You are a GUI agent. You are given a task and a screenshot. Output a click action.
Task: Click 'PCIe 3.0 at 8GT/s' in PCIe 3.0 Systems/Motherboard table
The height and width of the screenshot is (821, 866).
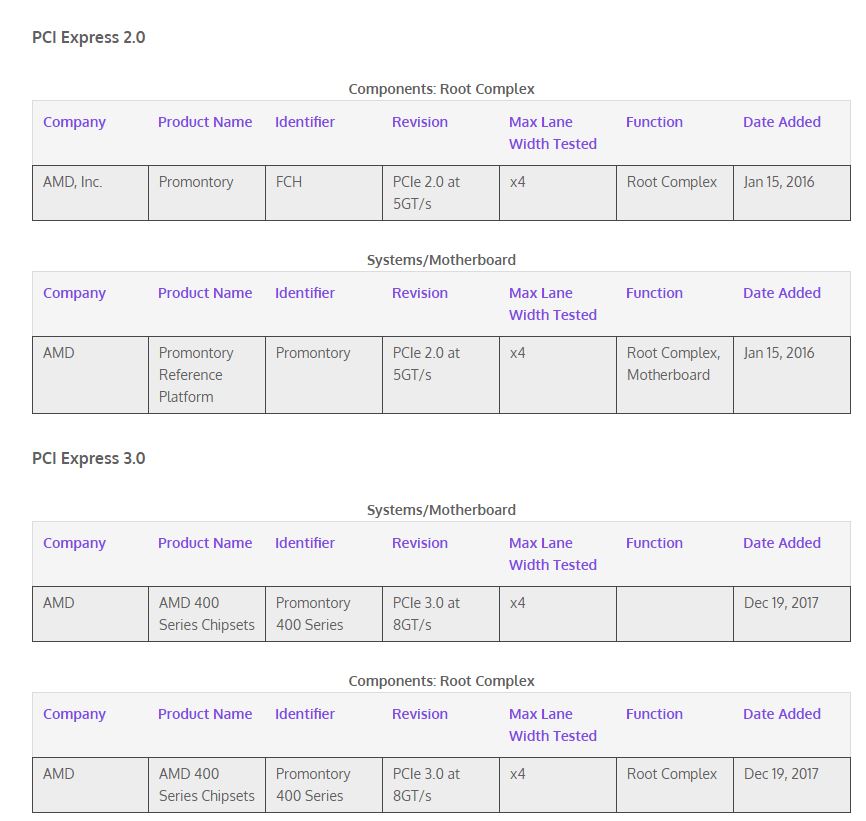(x=426, y=614)
